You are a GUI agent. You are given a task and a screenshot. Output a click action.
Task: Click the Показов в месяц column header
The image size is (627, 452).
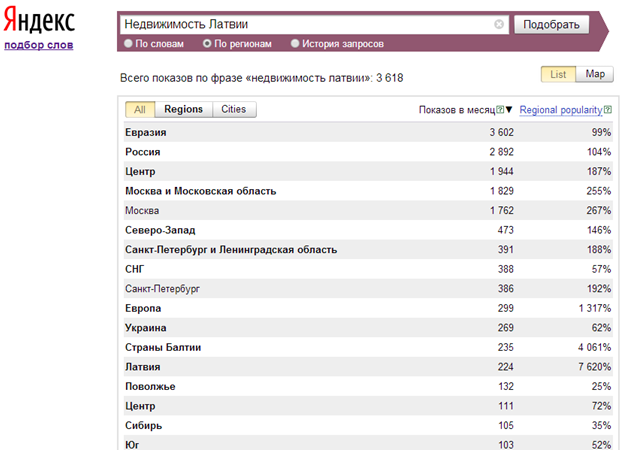pyautogui.click(x=457, y=110)
